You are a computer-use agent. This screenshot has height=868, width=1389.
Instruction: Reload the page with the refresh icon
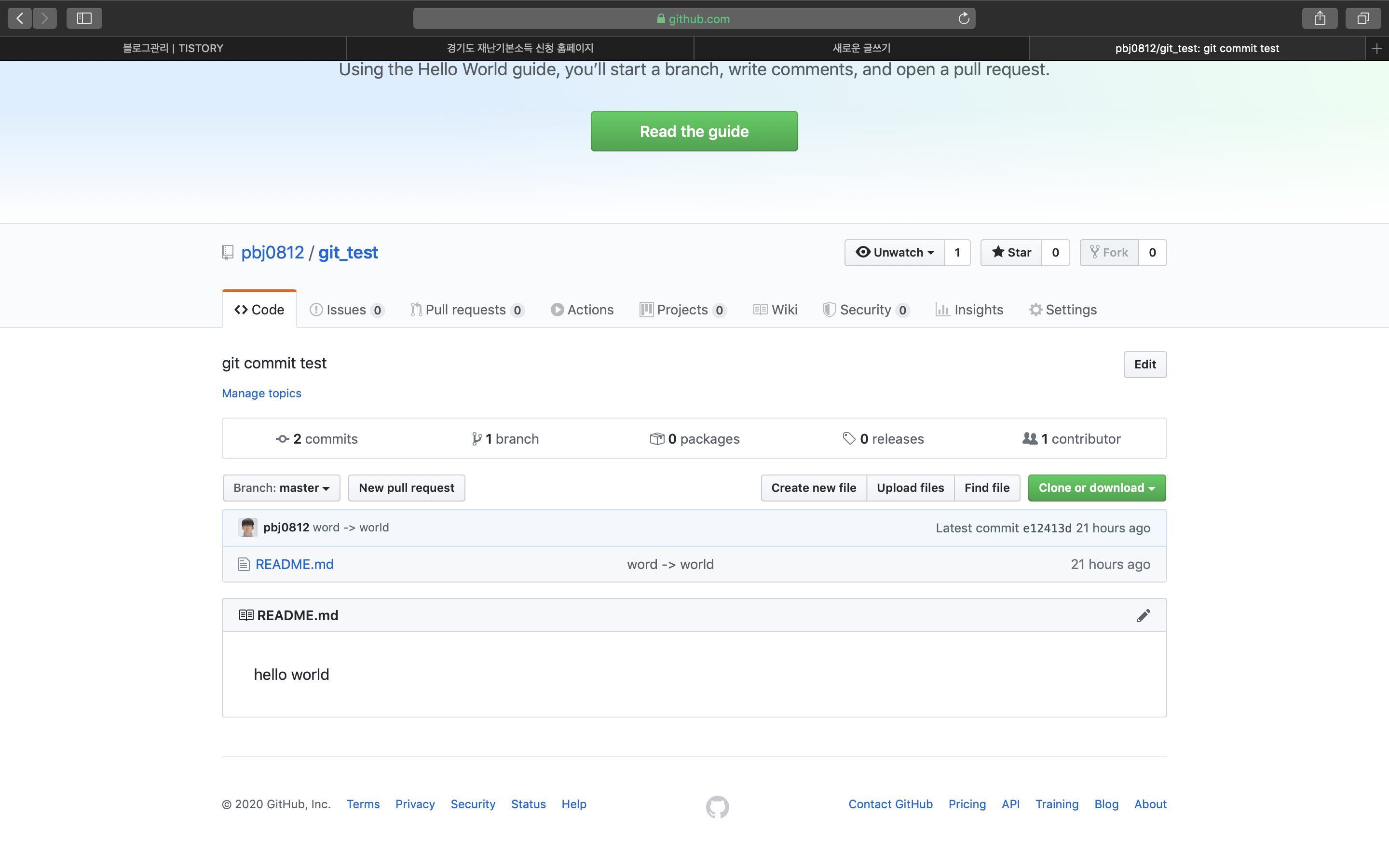tap(964, 18)
